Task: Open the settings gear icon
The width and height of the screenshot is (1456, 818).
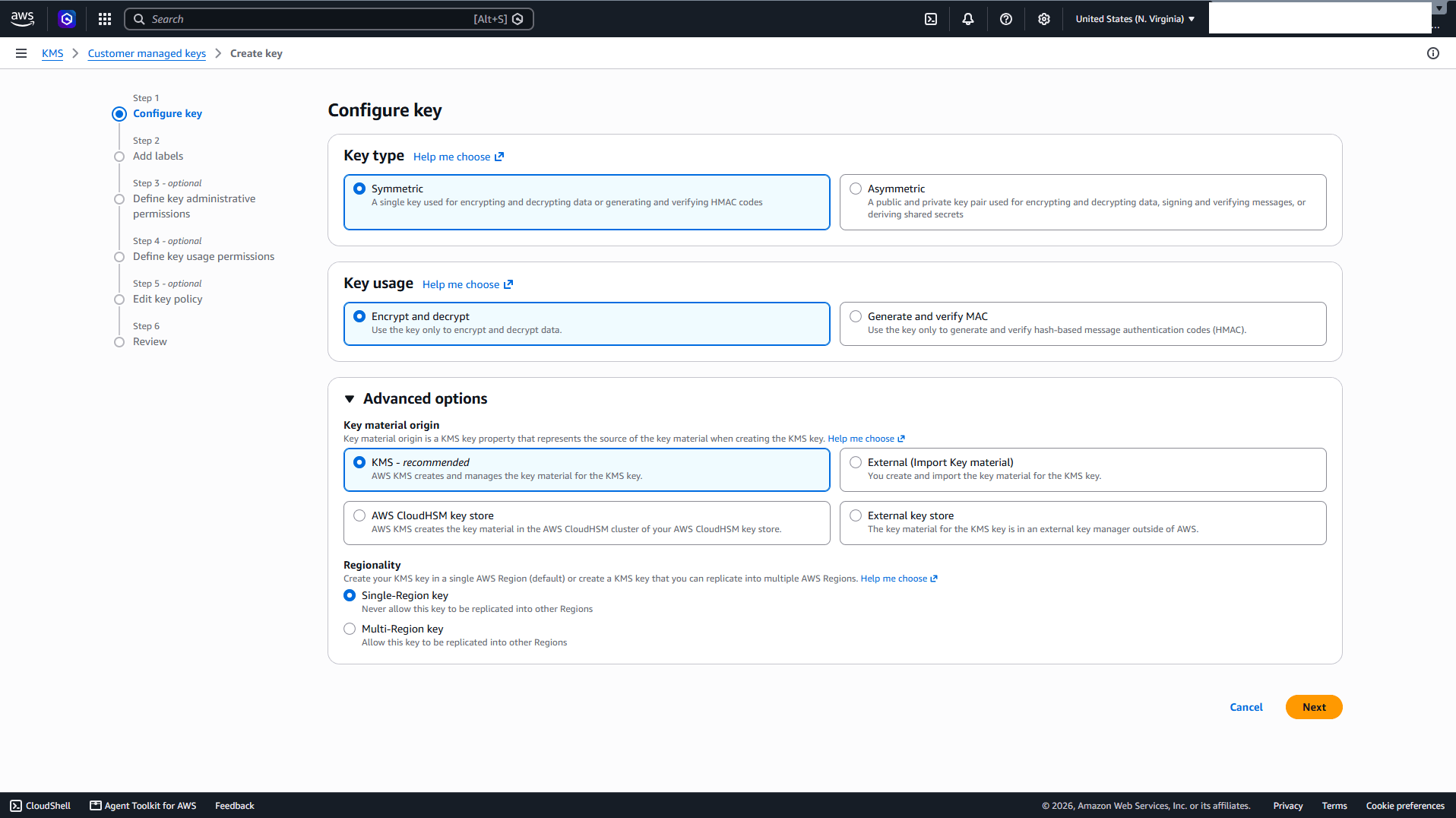Action: pyautogui.click(x=1044, y=19)
